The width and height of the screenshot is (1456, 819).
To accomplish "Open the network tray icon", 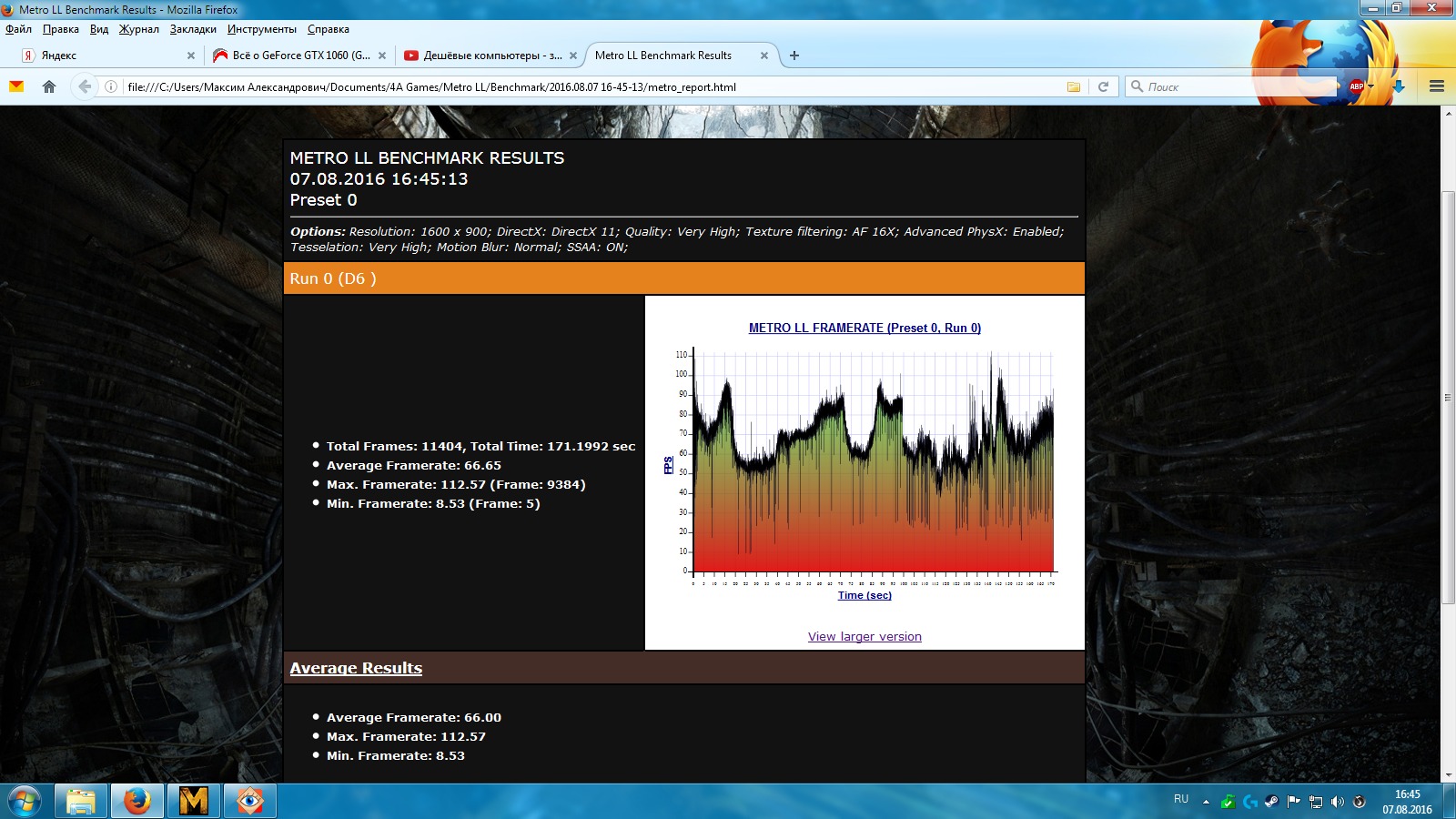I will coord(1315,802).
